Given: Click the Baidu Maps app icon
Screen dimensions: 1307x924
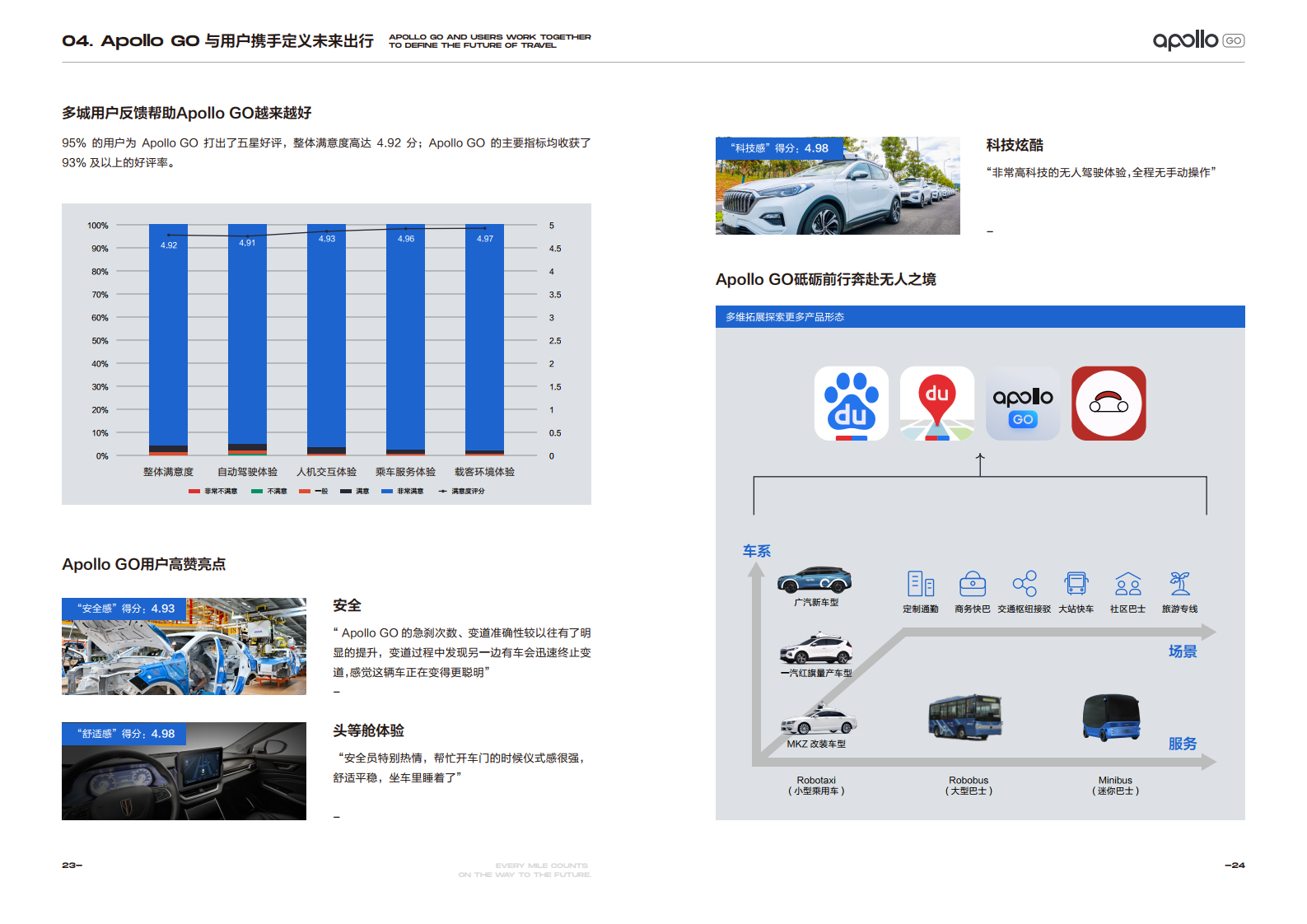Looking at the screenshot, I should click(936, 404).
